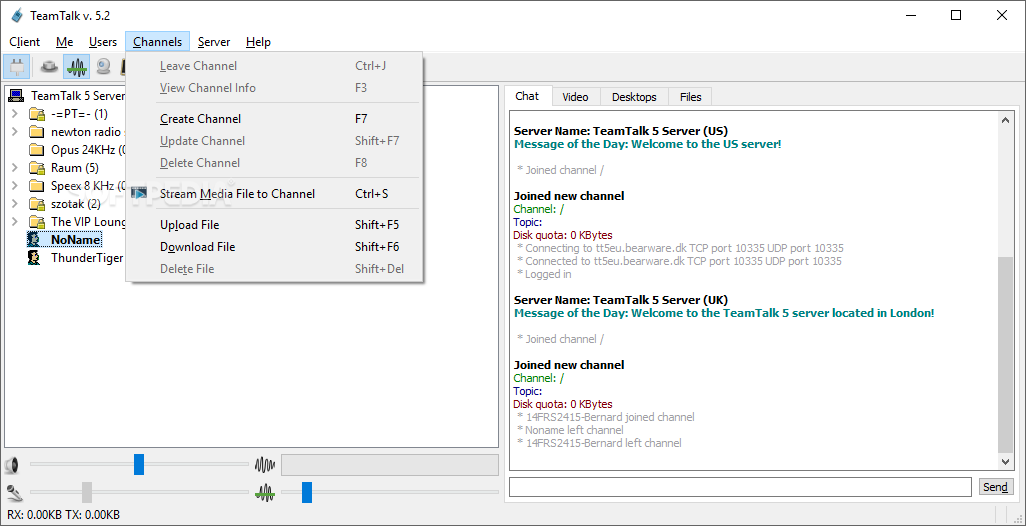Click the locked folder icon of Raum channel
This screenshot has height=526, width=1026.
point(37,168)
